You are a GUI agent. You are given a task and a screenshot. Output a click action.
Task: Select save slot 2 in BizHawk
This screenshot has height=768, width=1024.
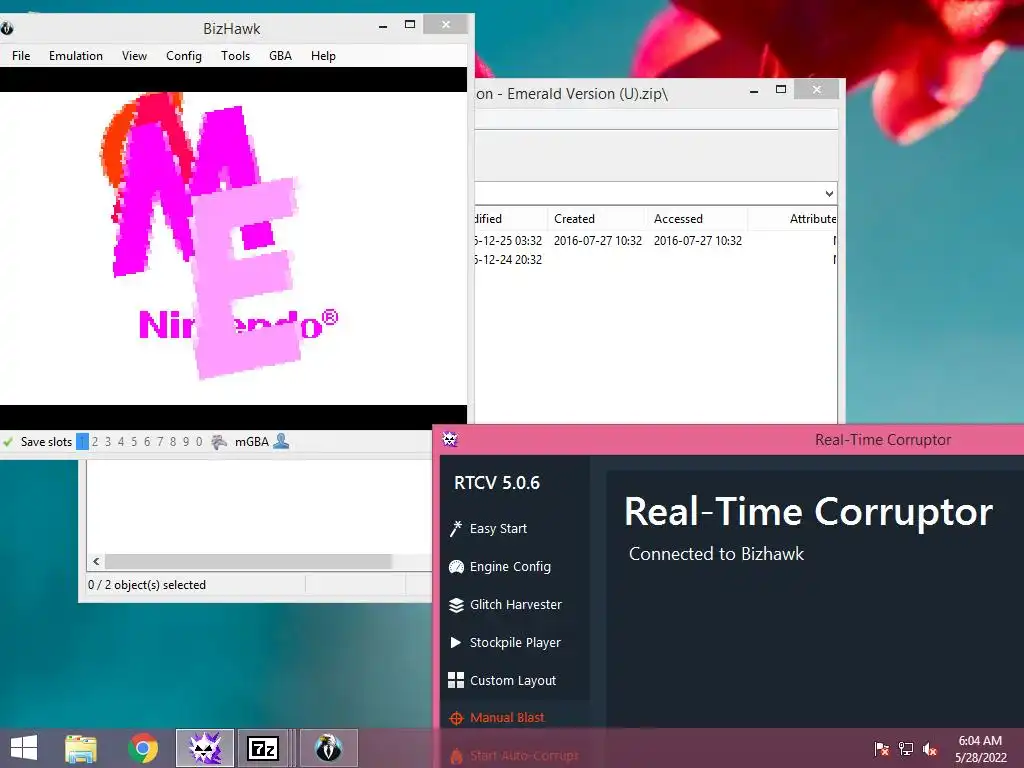(x=95, y=441)
